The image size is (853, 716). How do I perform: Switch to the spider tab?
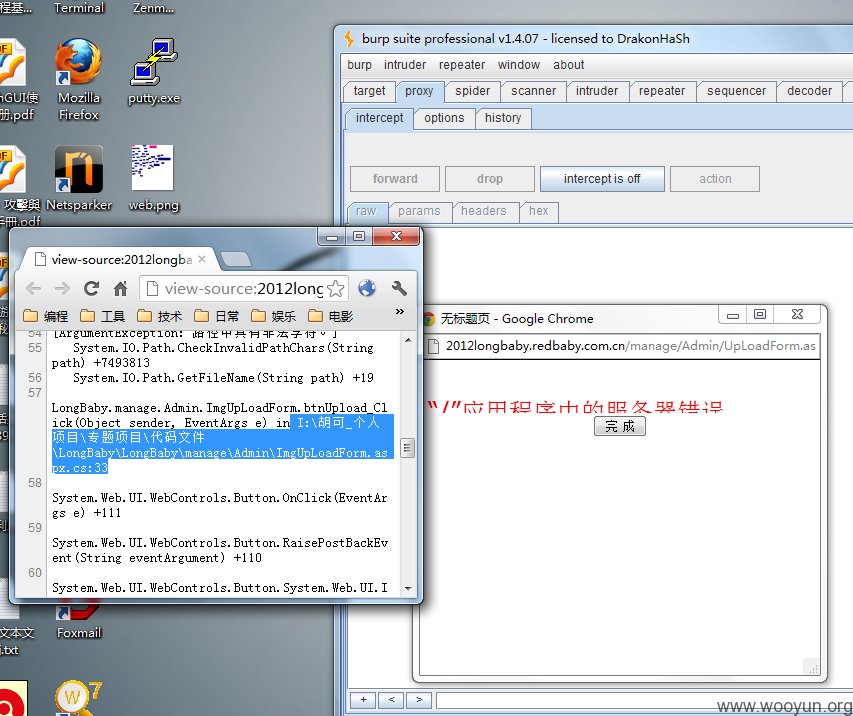coord(472,91)
